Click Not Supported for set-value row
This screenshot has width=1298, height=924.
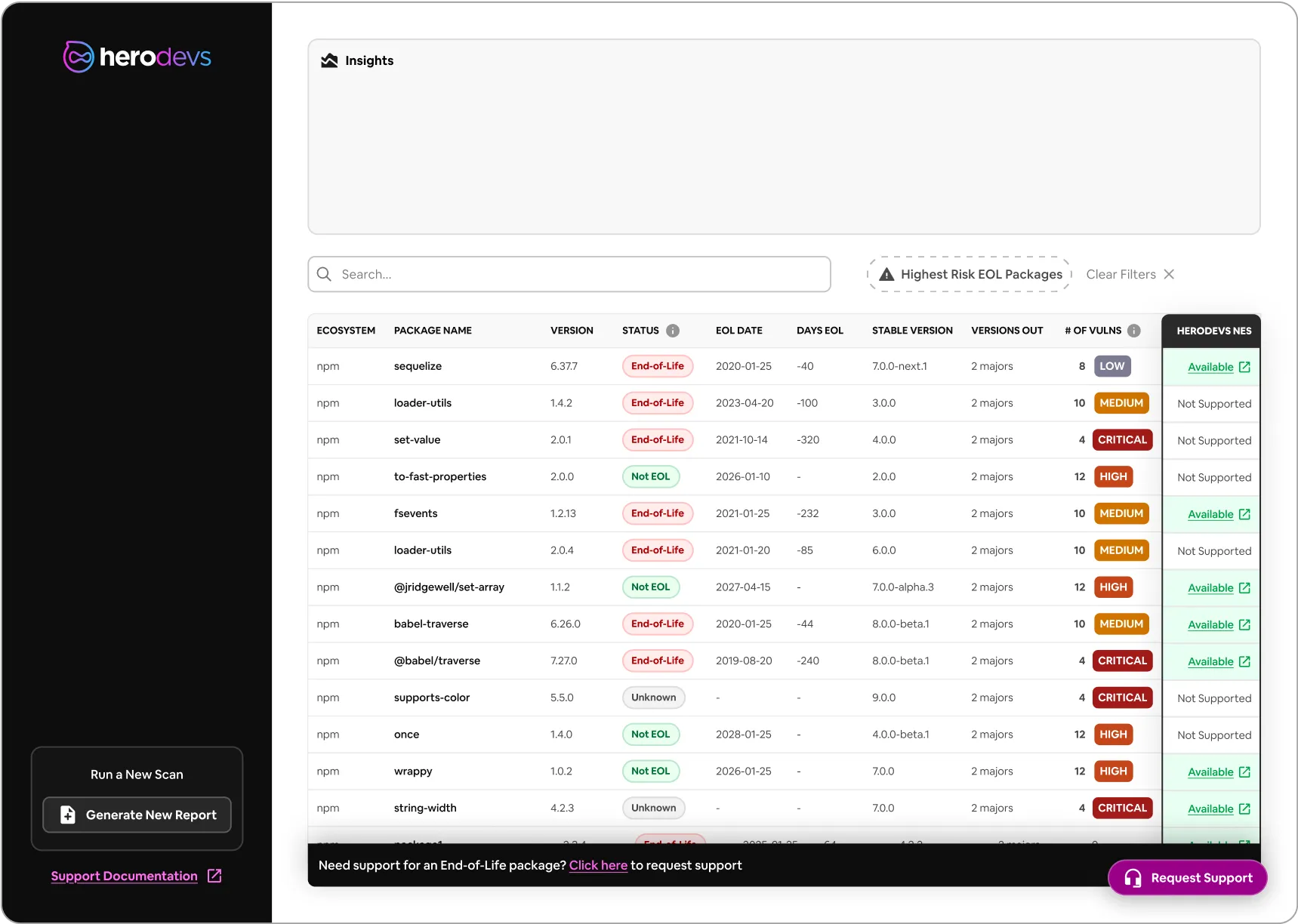click(1214, 441)
